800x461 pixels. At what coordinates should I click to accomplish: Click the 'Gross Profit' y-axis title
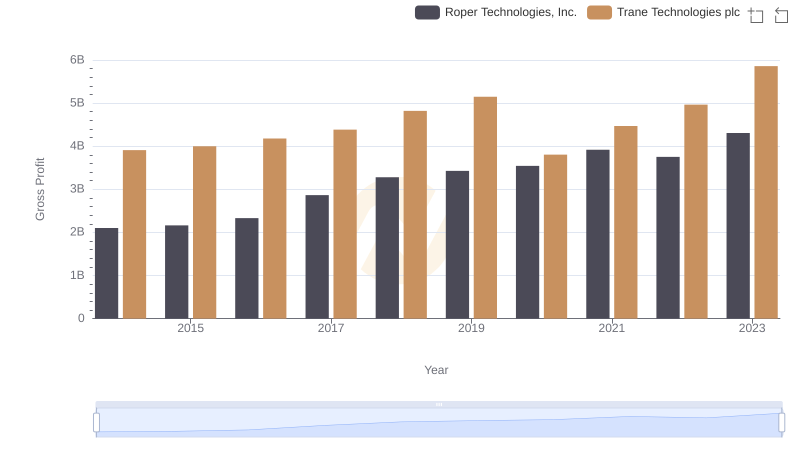40,189
